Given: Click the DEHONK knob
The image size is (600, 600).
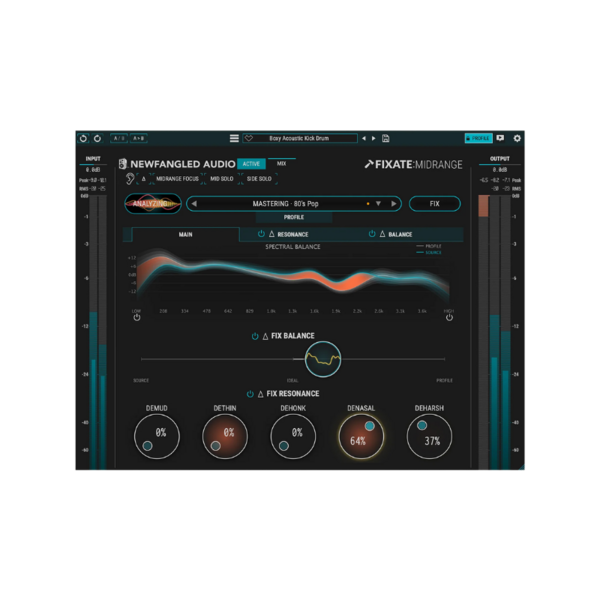Looking at the screenshot, I should [293, 437].
